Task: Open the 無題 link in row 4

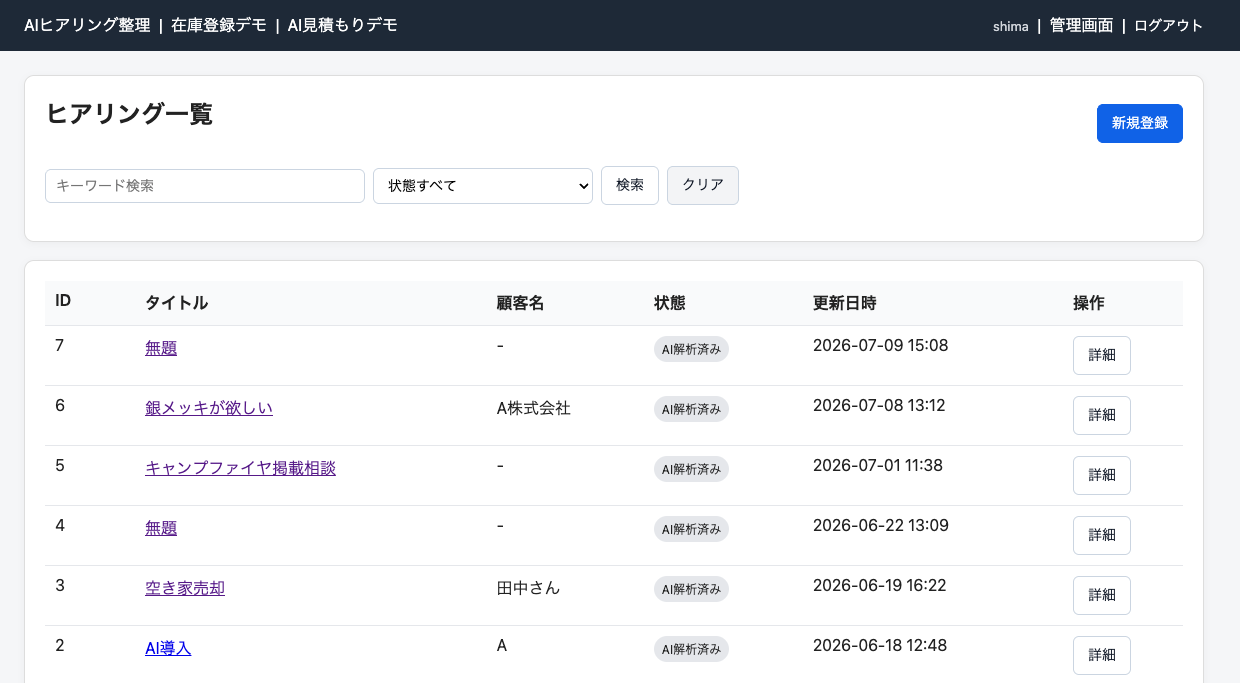Action: click(x=161, y=528)
